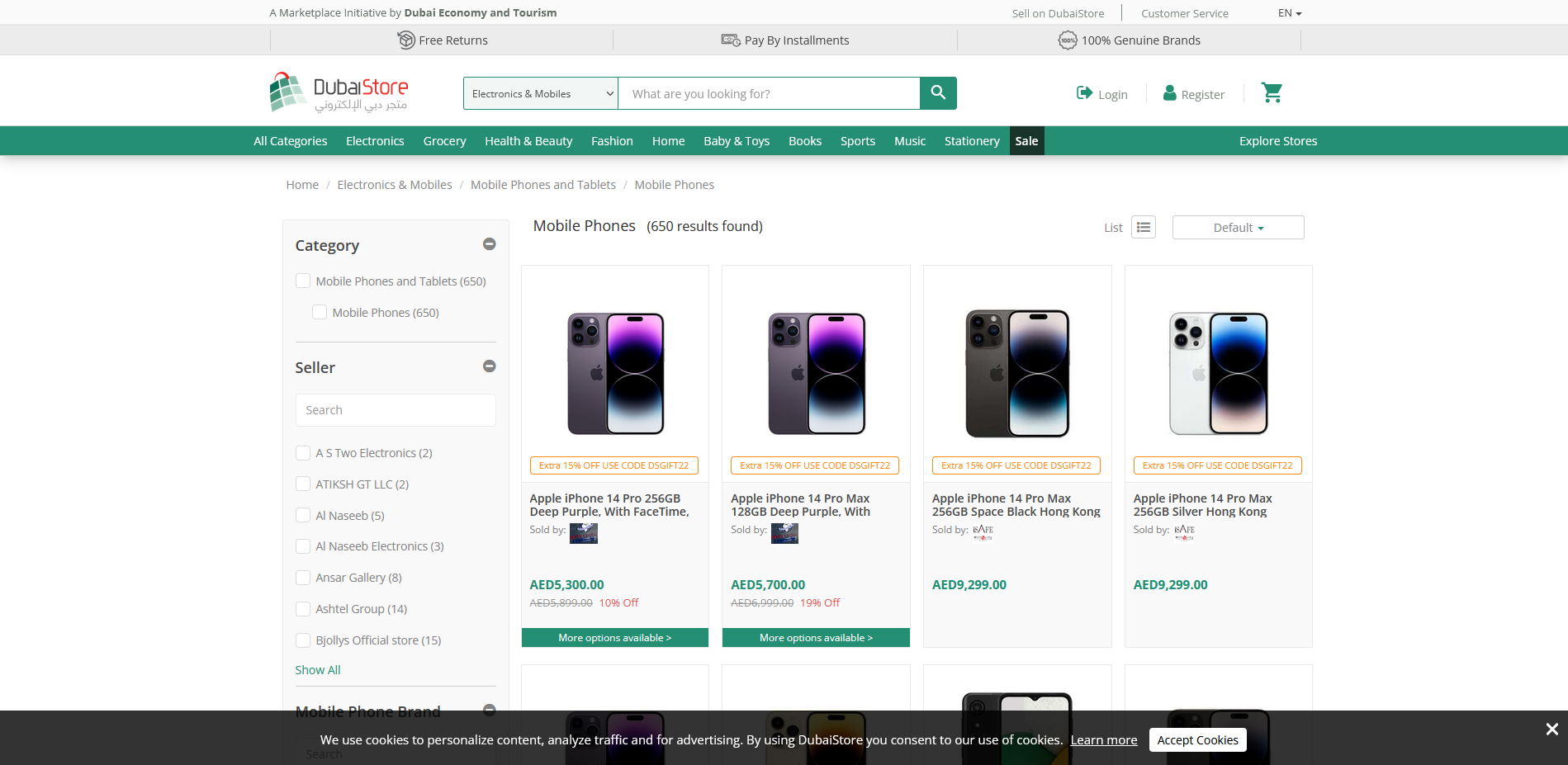Open Customer Service link
Image resolution: width=1568 pixels, height=765 pixels.
pos(1185,13)
